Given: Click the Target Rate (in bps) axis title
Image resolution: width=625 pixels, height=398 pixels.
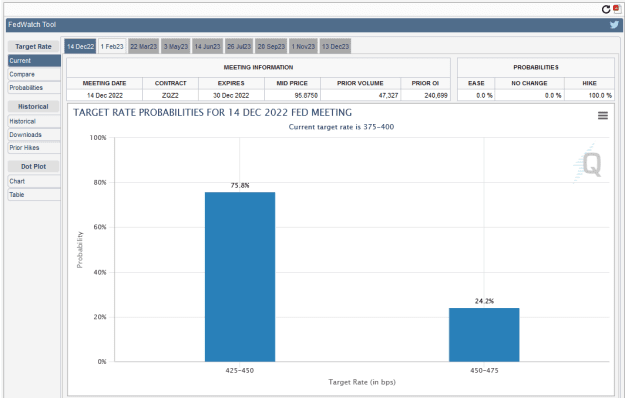Looking at the screenshot, I should click(x=362, y=382).
